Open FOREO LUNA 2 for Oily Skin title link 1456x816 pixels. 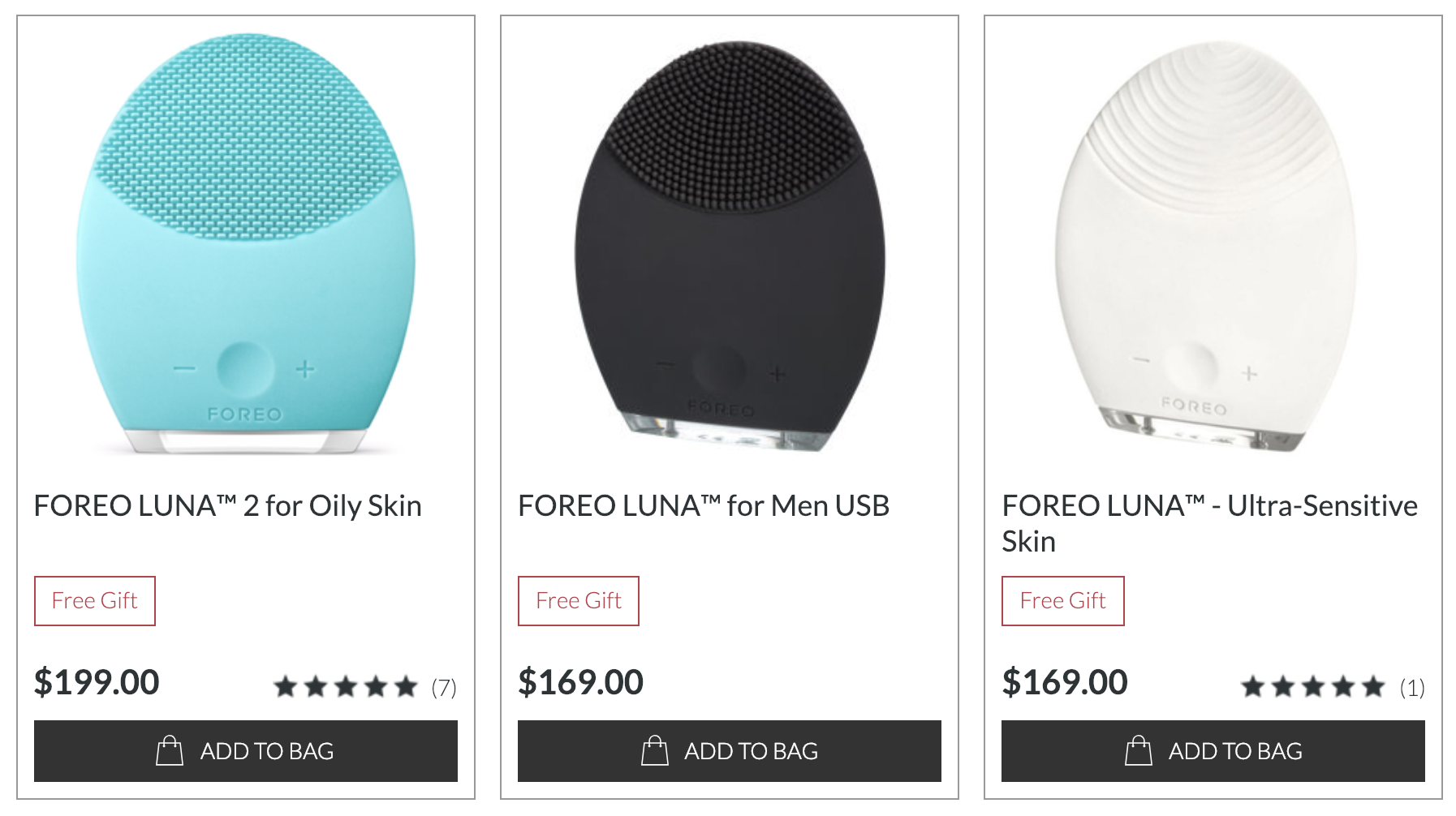pos(228,506)
